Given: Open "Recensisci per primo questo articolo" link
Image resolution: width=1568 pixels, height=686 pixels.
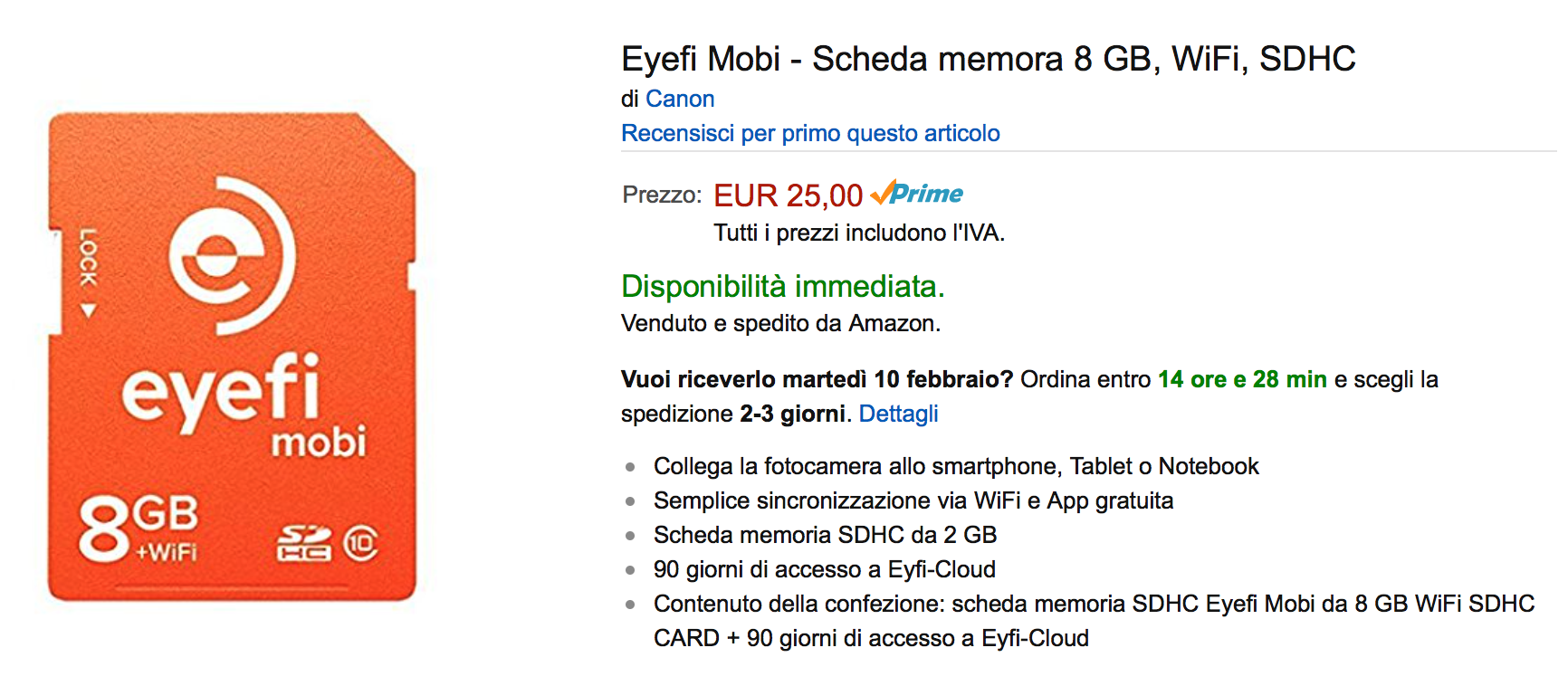Looking at the screenshot, I should [x=810, y=133].
